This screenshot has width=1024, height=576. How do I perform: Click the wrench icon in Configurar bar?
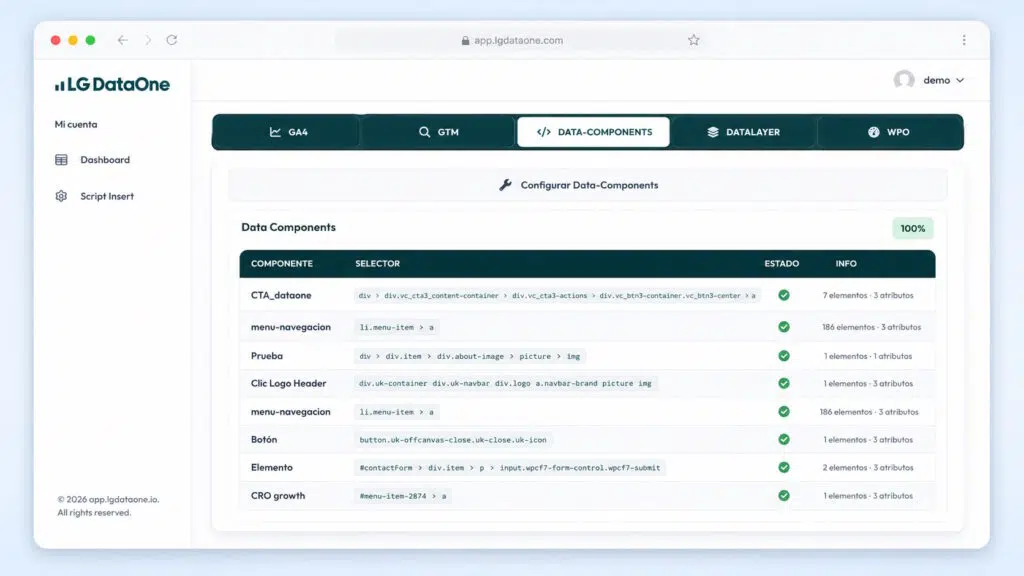[x=505, y=185]
